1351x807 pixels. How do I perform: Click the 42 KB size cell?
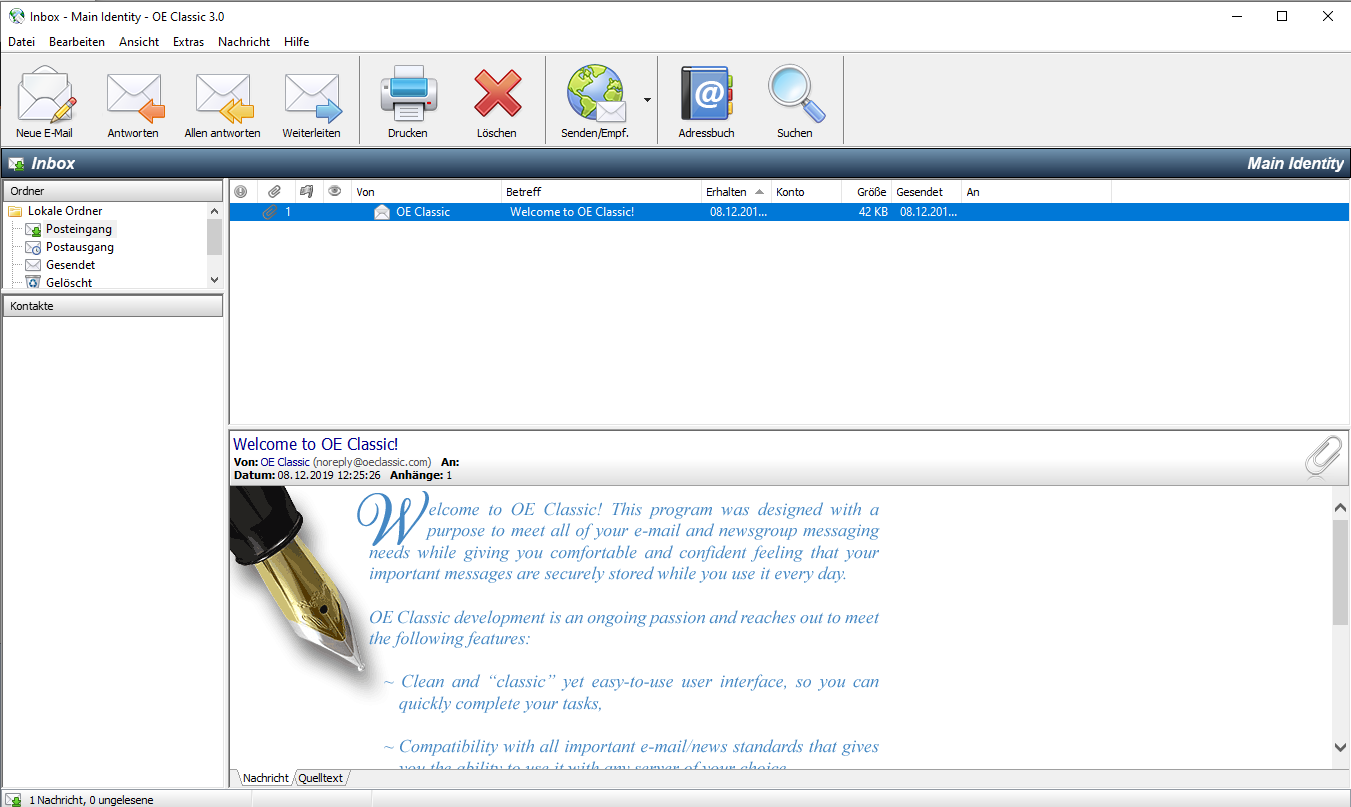873,212
